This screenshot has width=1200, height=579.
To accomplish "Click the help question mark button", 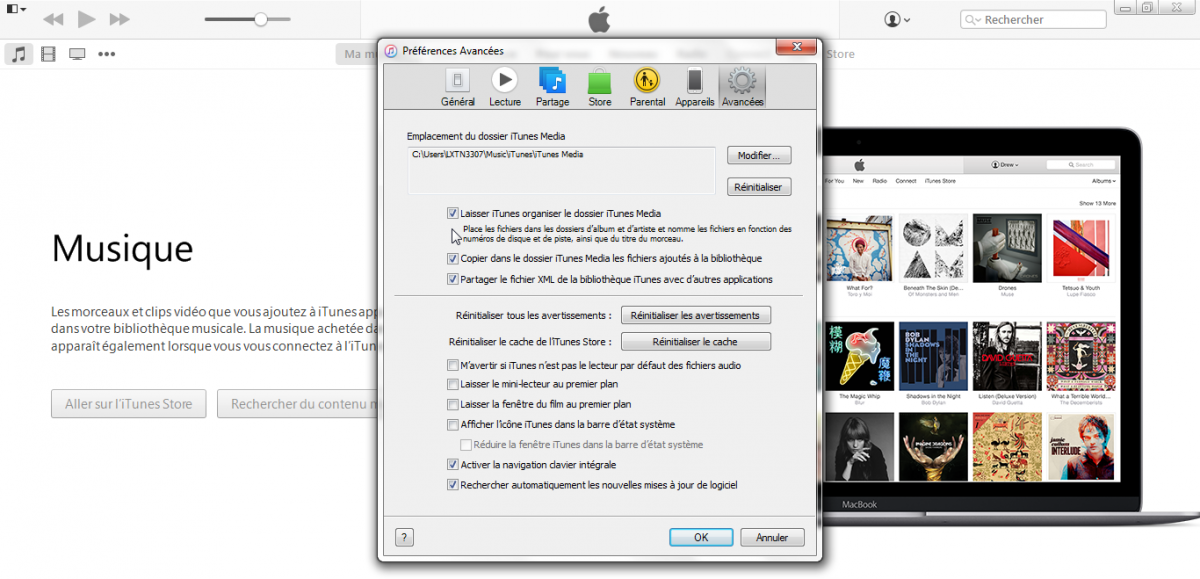I will click(x=404, y=537).
